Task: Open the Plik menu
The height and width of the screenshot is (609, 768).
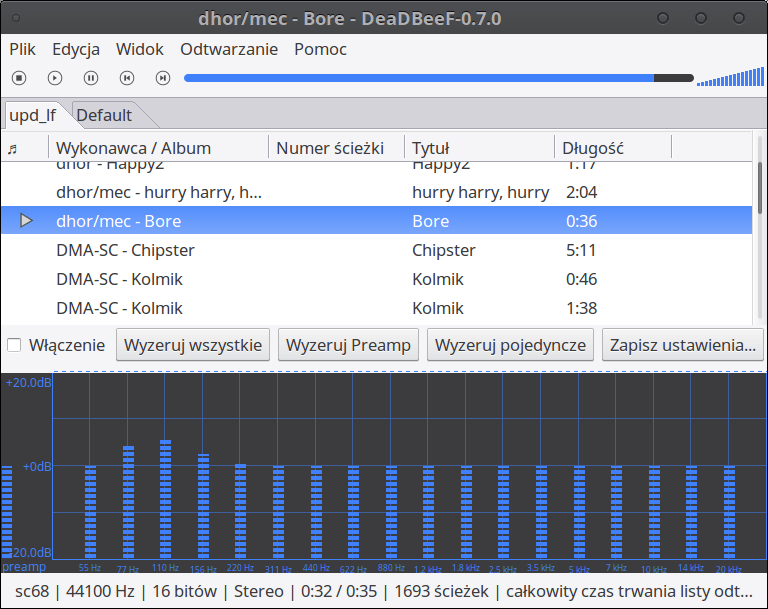Action: pyautogui.click(x=23, y=49)
